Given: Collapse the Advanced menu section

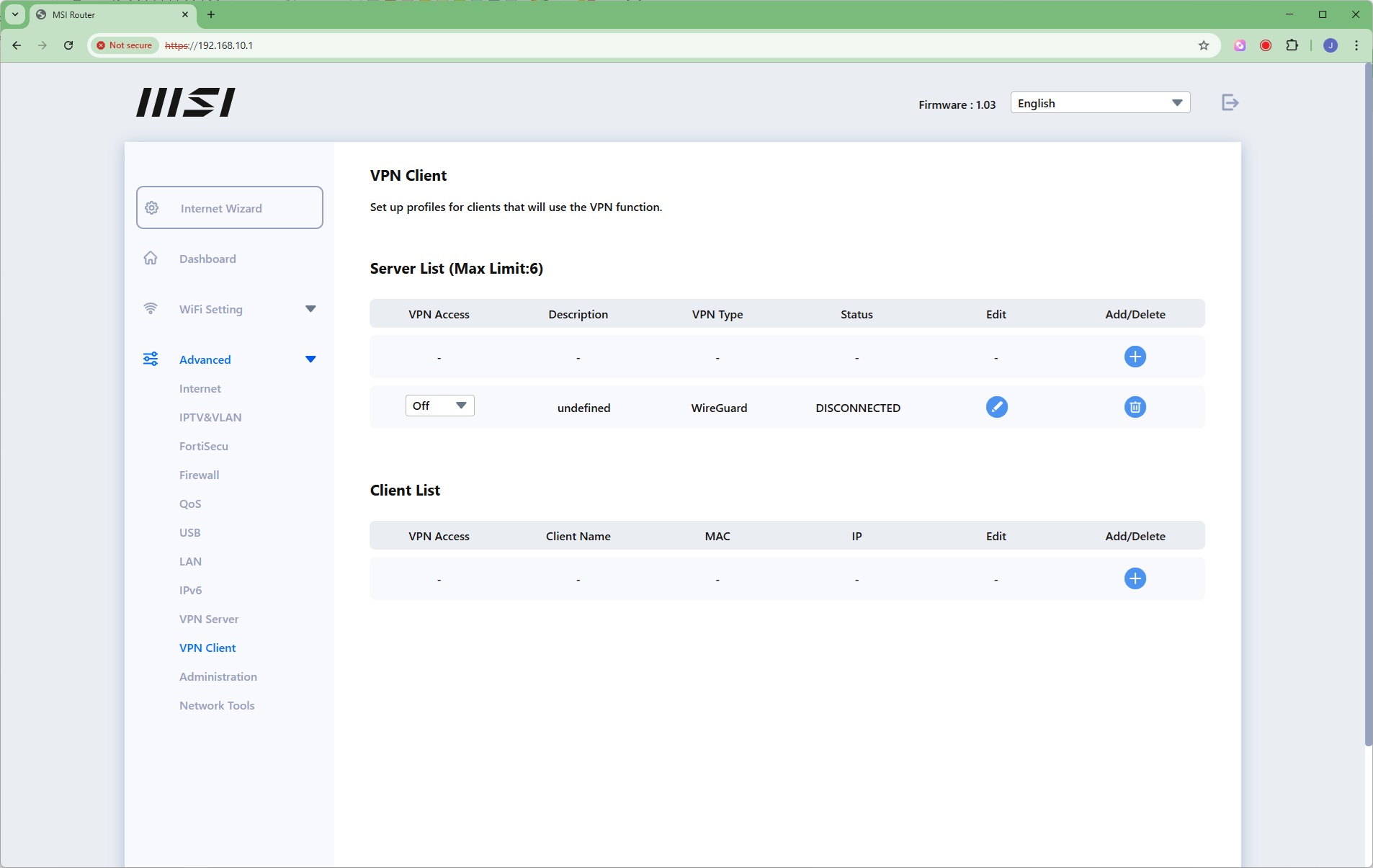Looking at the screenshot, I should point(310,359).
